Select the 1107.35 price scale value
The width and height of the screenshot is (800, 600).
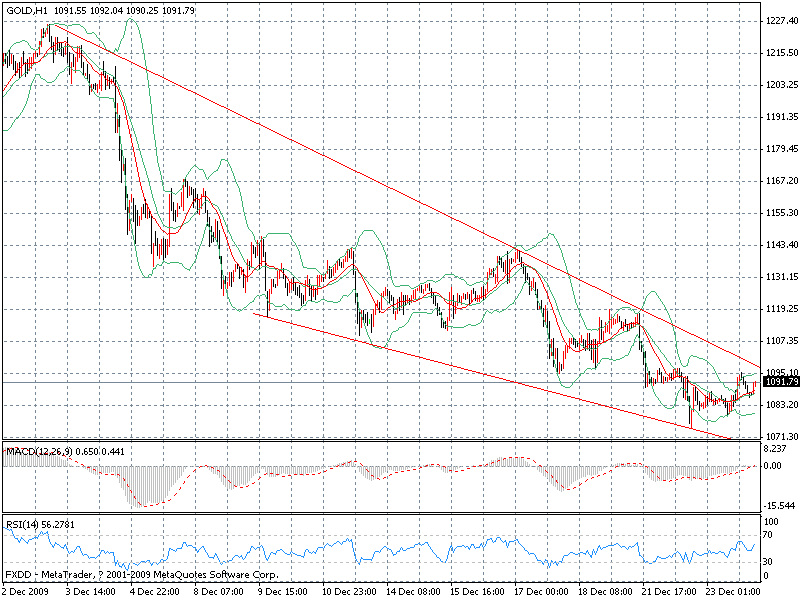(x=782, y=341)
